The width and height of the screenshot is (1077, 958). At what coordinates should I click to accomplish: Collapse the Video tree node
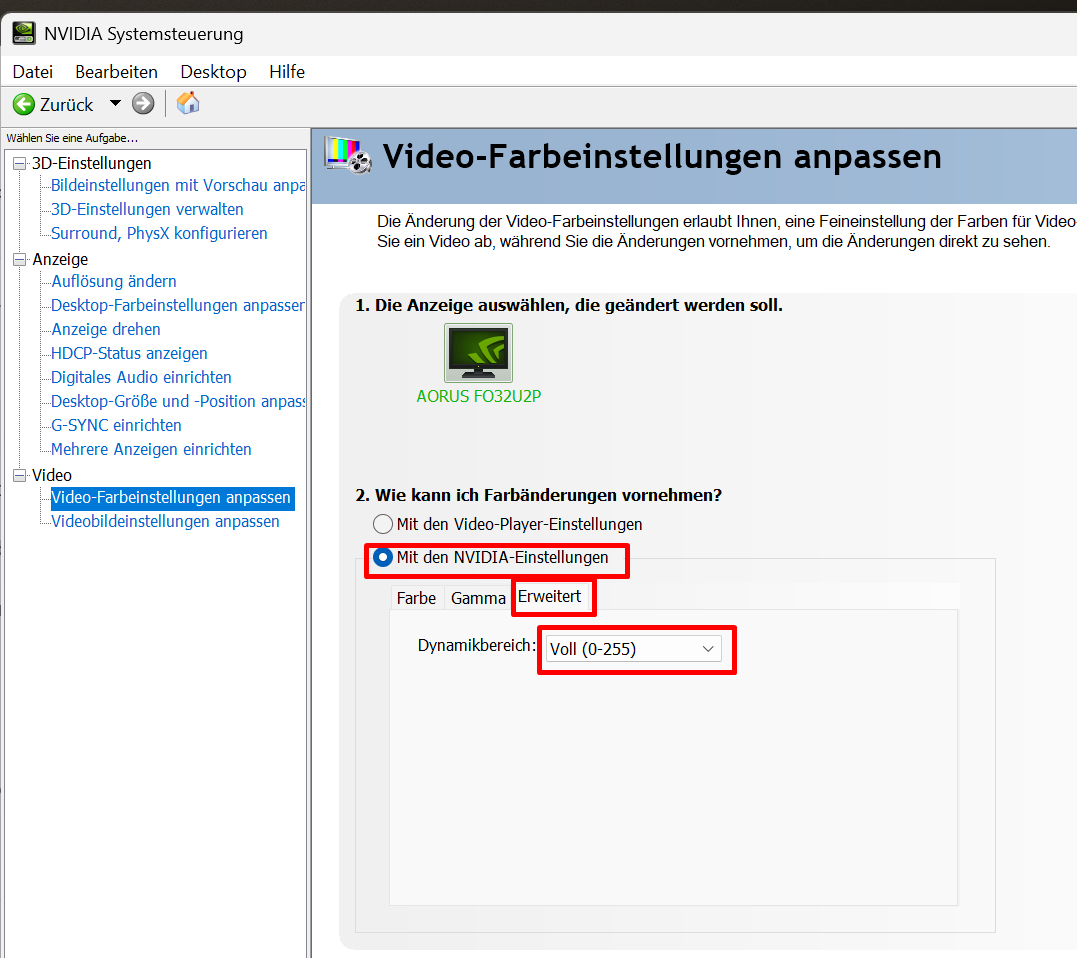click(x=20, y=475)
